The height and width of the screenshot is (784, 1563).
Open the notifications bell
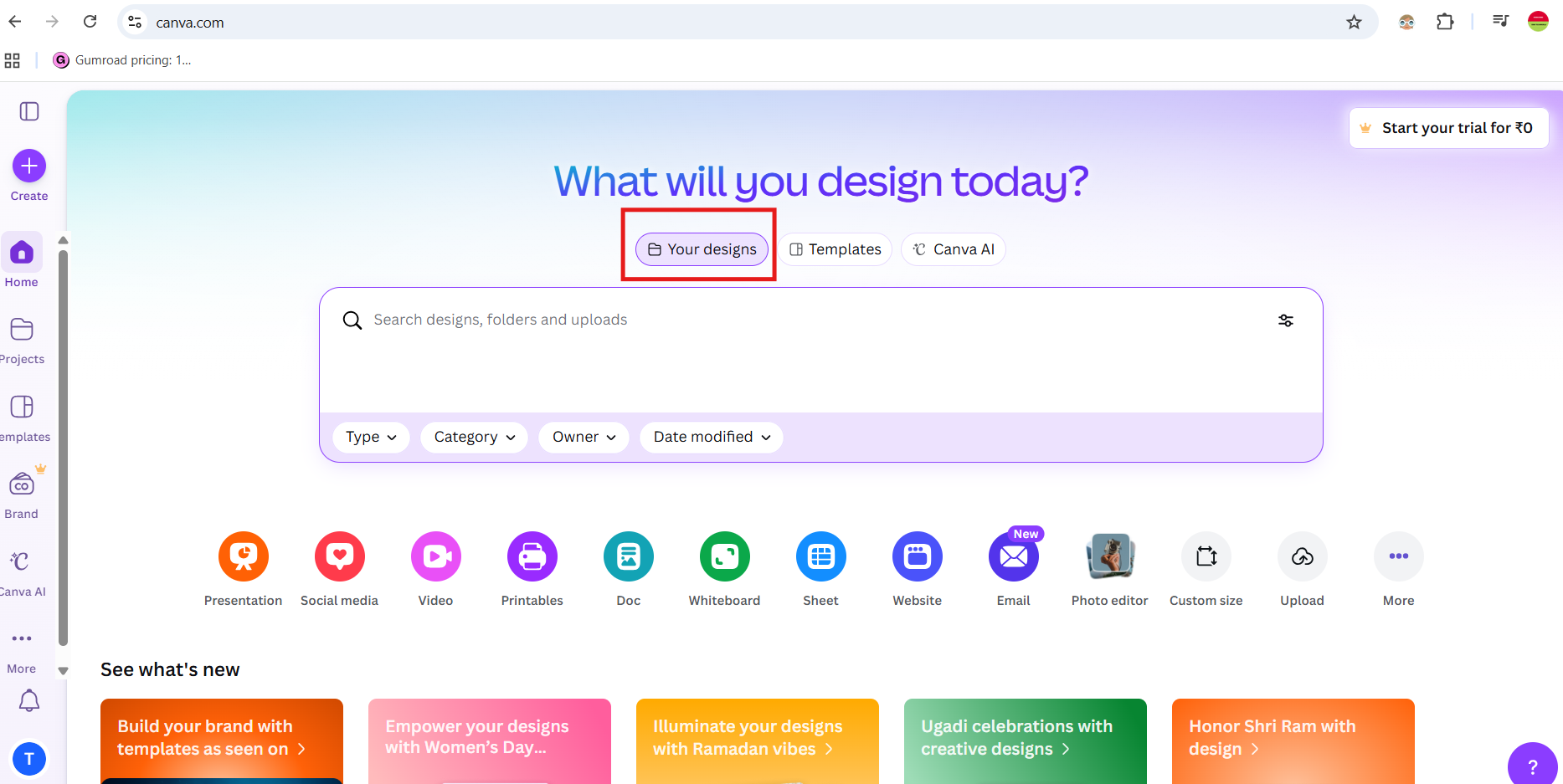(29, 700)
